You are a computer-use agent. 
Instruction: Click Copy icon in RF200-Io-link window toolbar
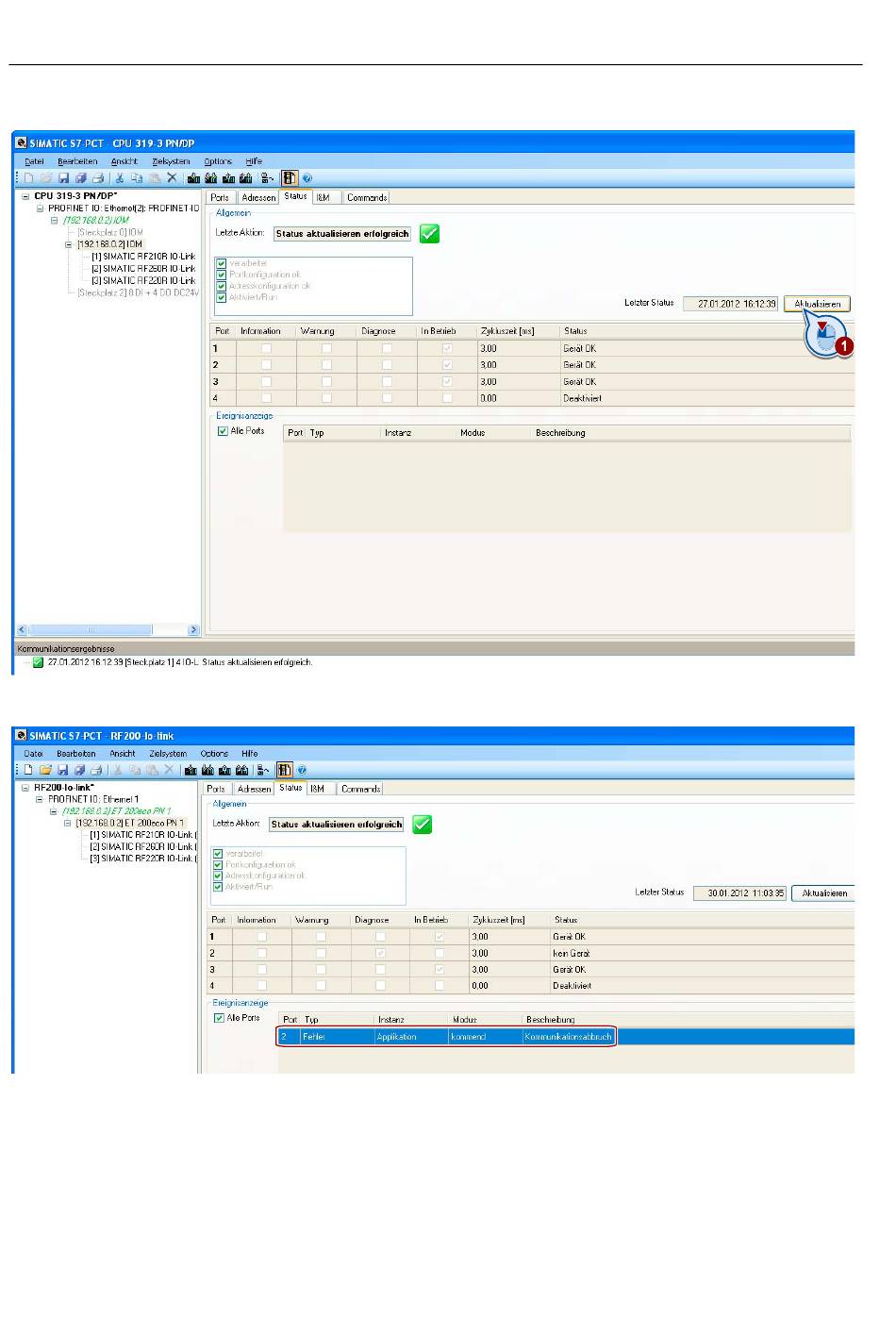click(135, 770)
